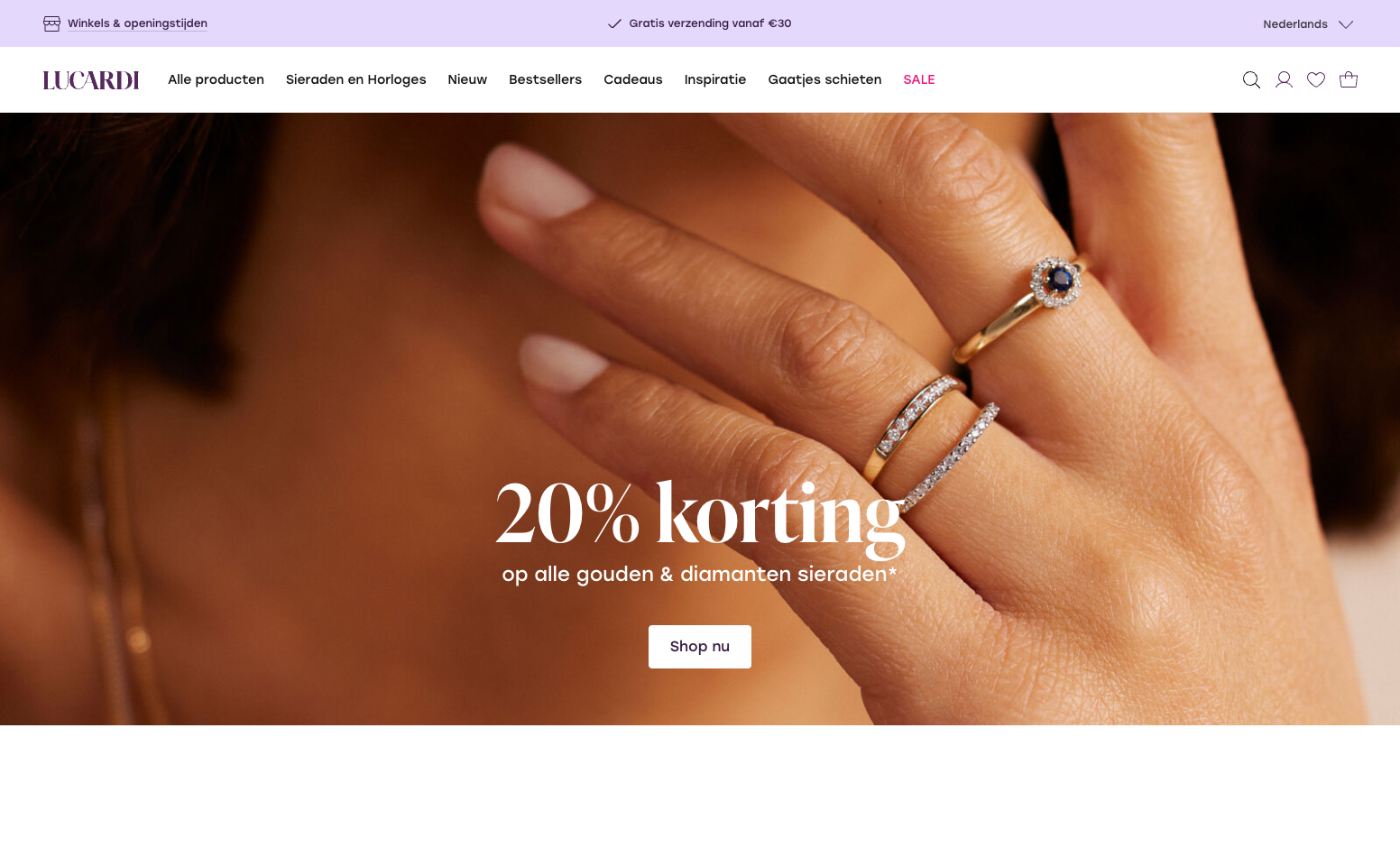Open the Alle producten menu
The width and height of the screenshot is (1400, 848).
pos(216,79)
